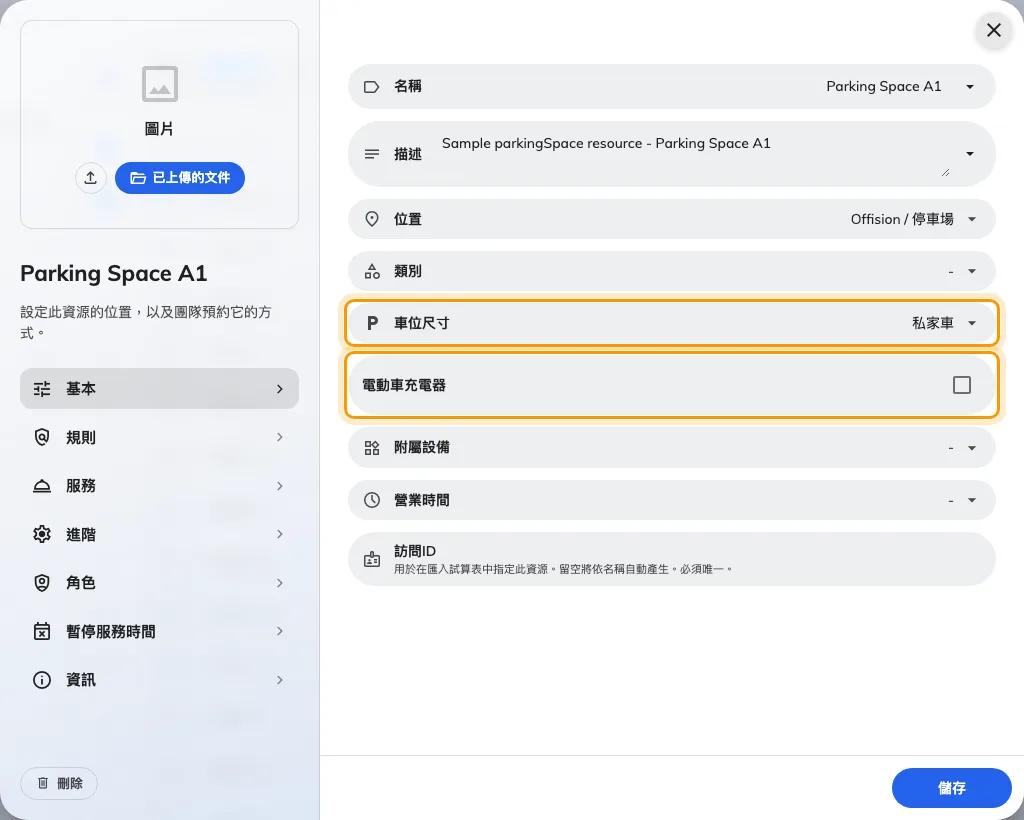Viewport: 1024px width, 820px height.
Task: Click the calendar icon beside 暫停服務時間
Action: pyautogui.click(x=42, y=631)
